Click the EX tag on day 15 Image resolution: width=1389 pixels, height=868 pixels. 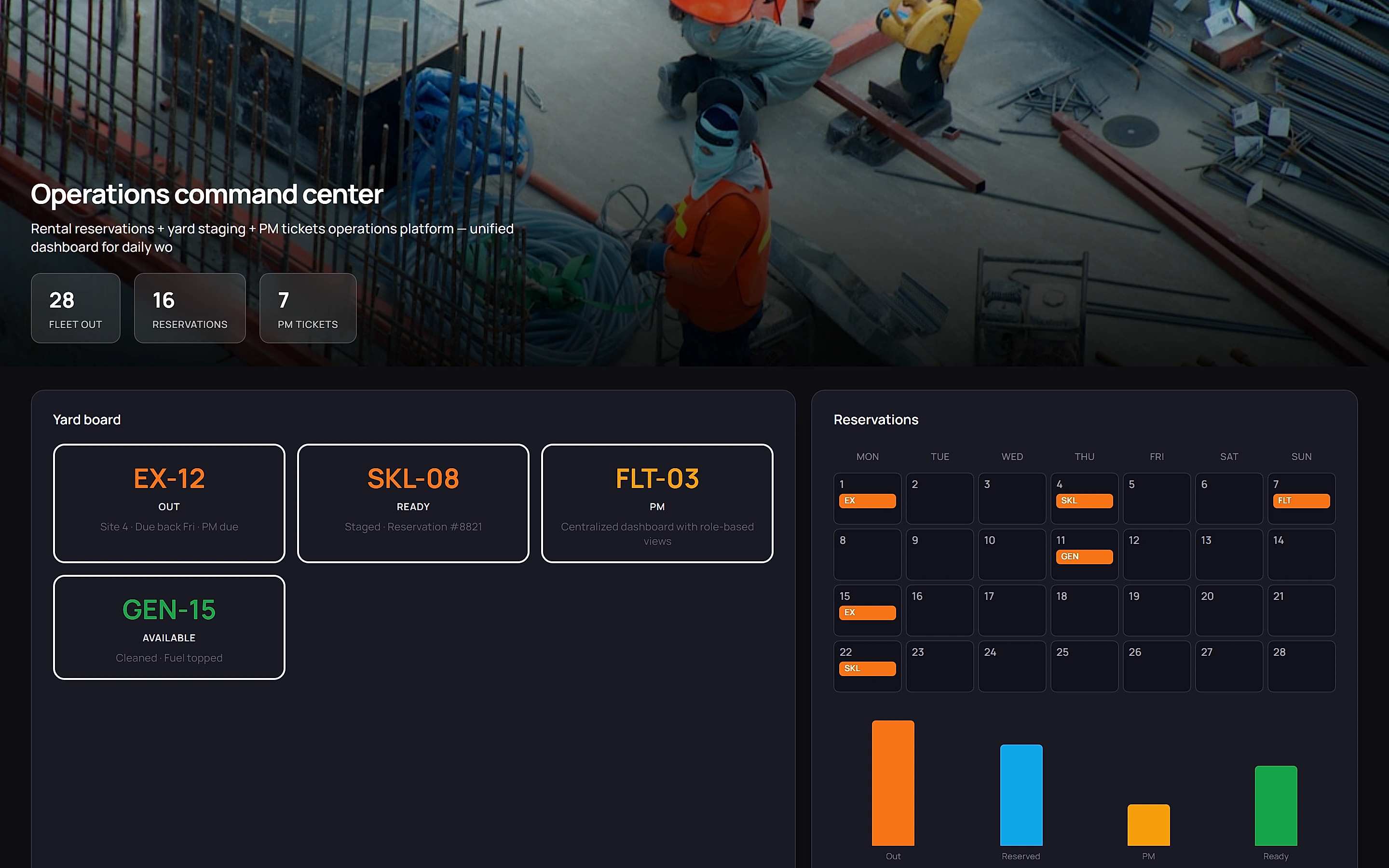pyautogui.click(x=867, y=612)
